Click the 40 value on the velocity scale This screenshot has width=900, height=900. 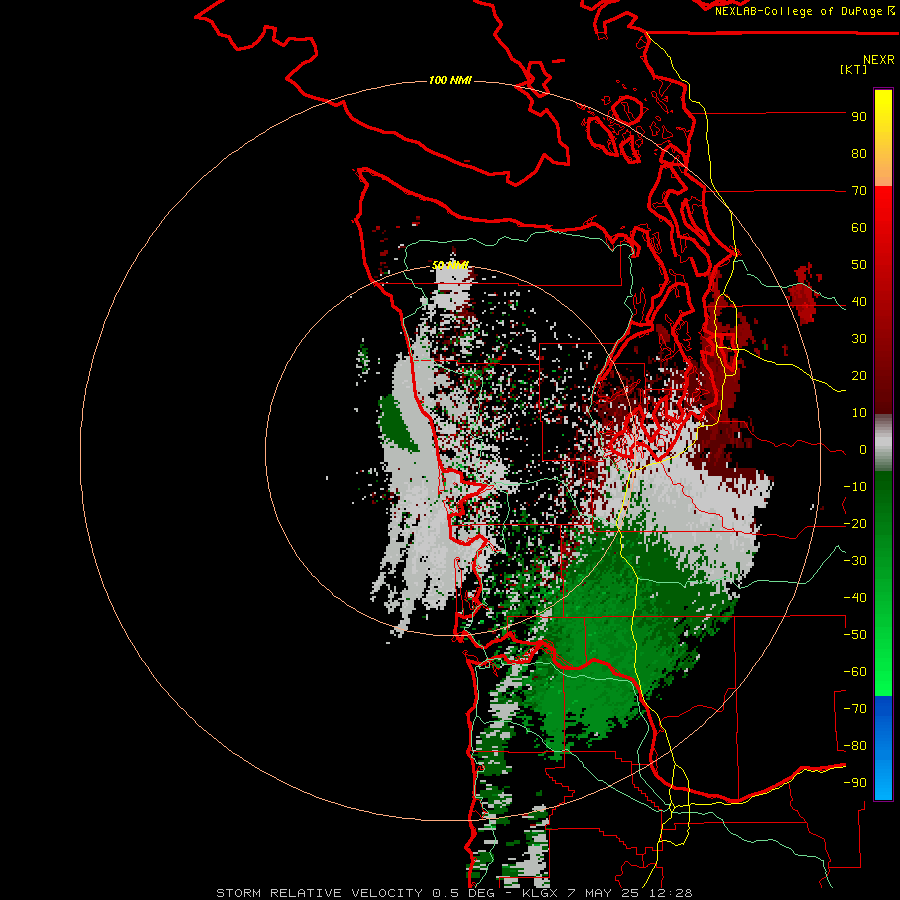859,302
